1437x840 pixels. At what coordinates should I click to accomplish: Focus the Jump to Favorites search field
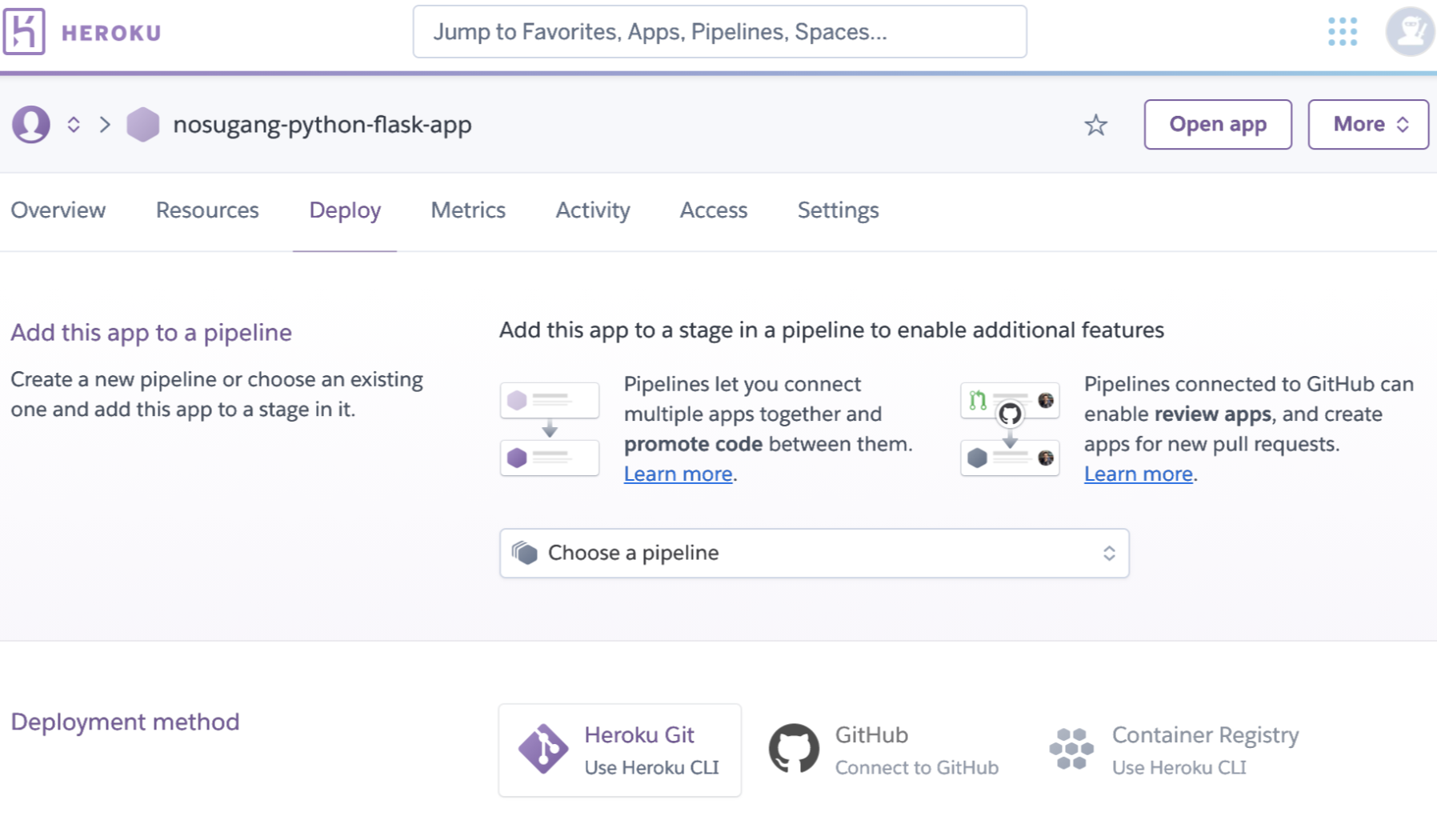pos(719,32)
